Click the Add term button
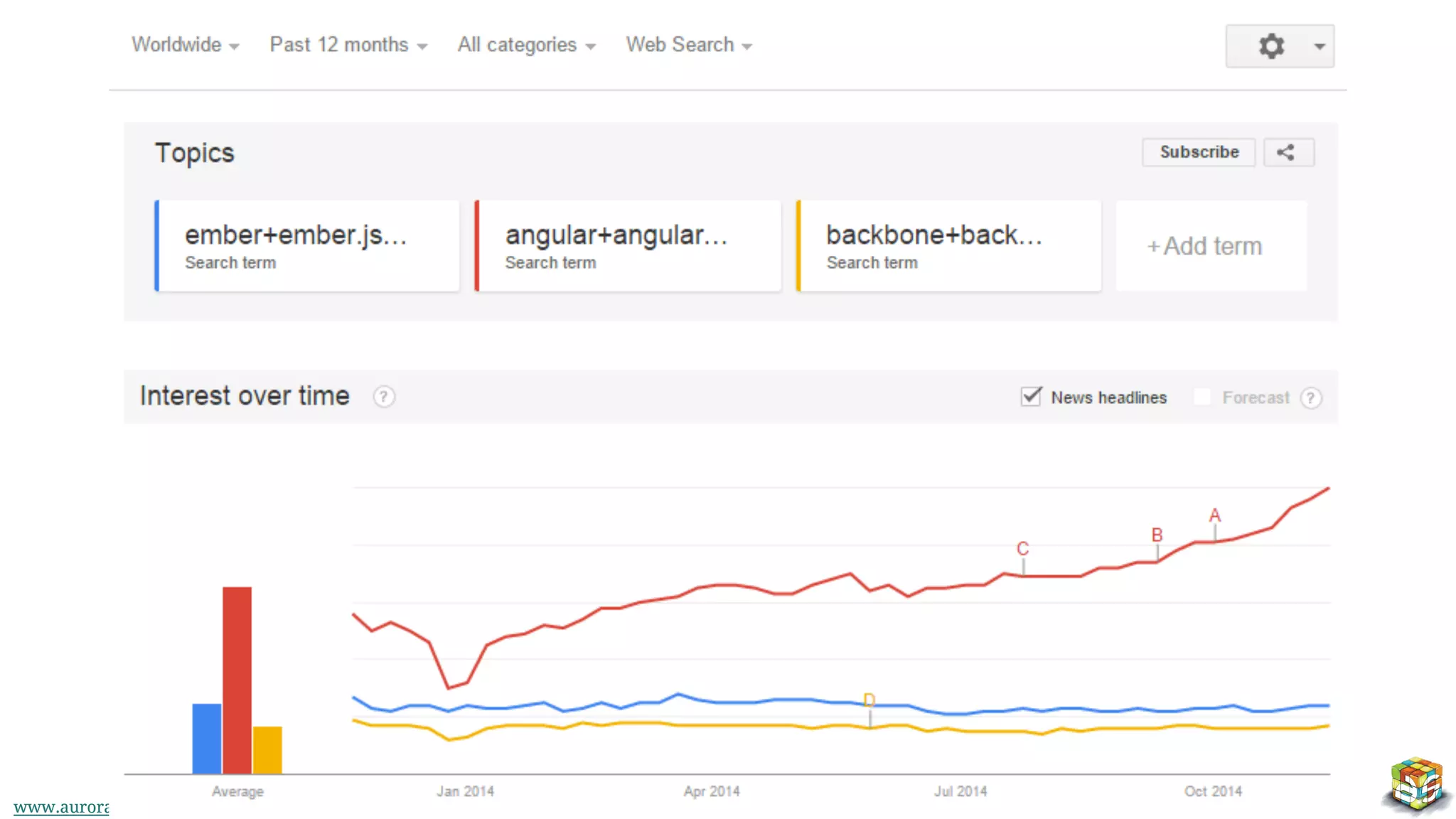The image size is (1456, 819). click(x=1211, y=246)
